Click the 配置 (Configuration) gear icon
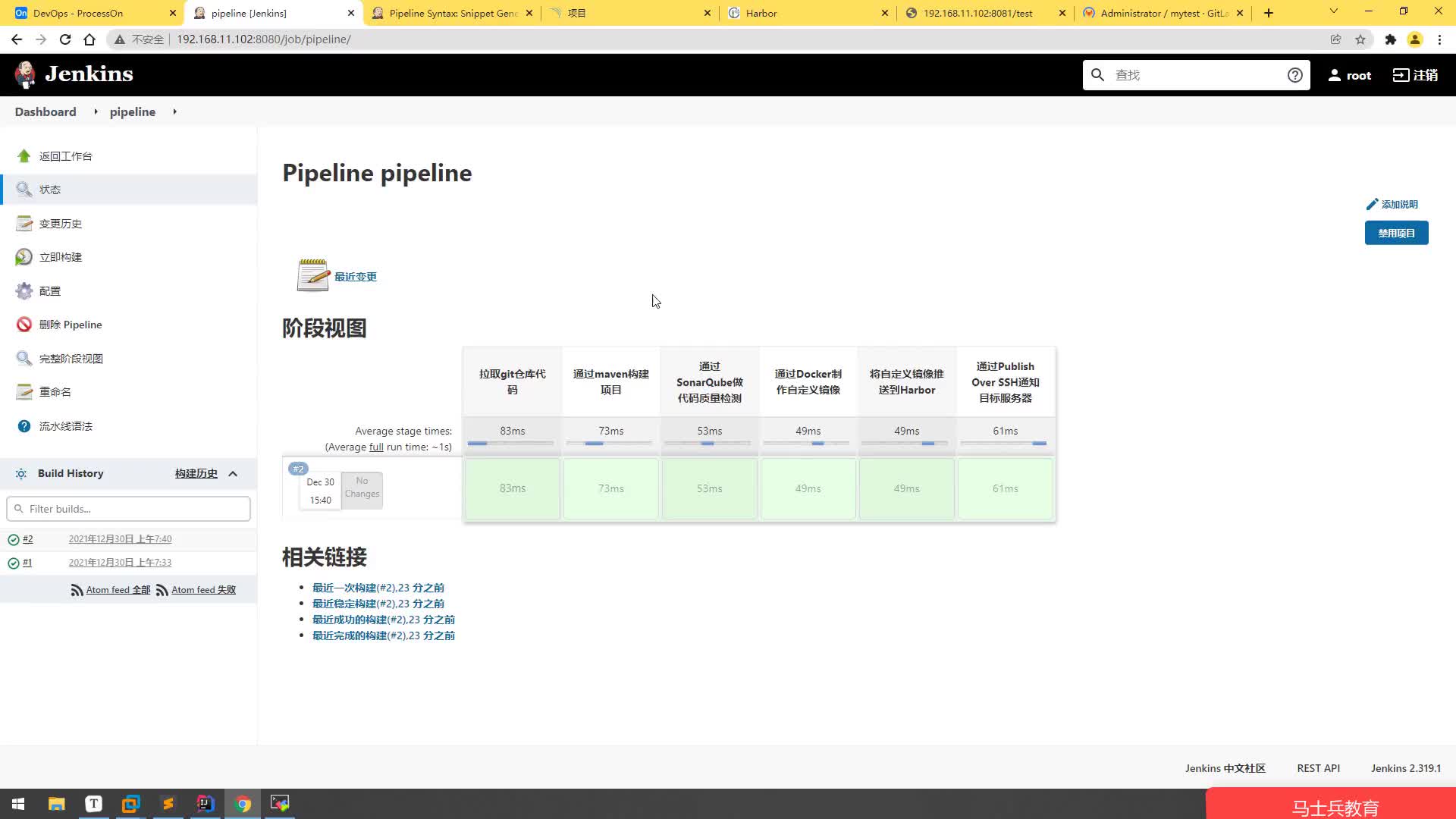Screen dimensions: 1456x819 point(24,290)
